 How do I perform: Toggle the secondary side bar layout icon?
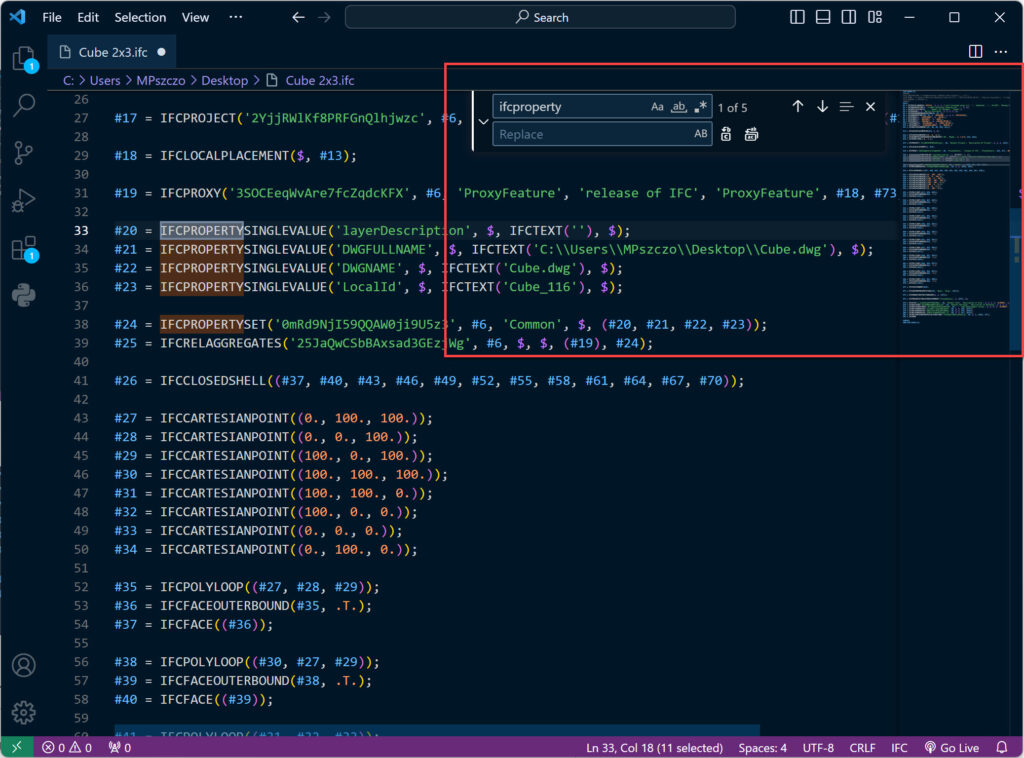click(x=848, y=18)
